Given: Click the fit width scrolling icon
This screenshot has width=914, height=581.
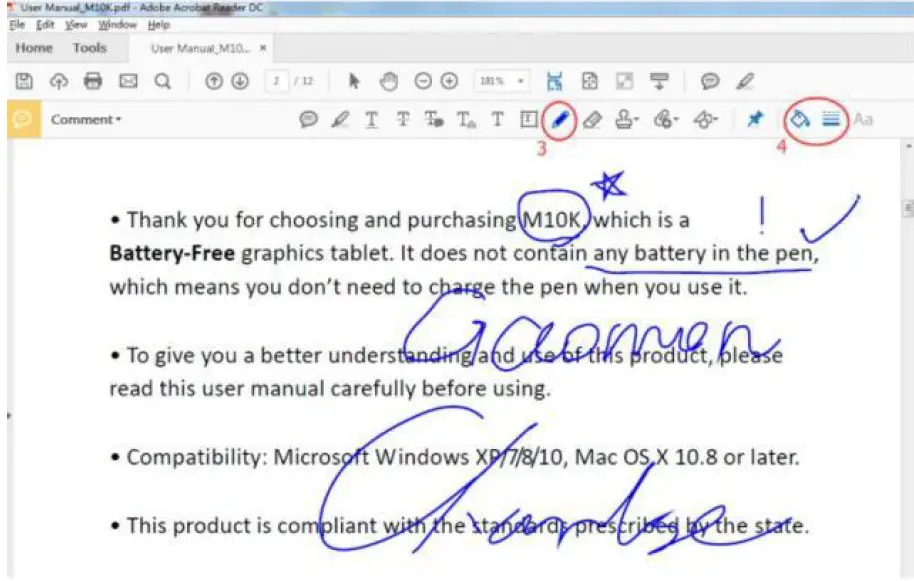Looking at the screenshot, I should tap(554, 81).
